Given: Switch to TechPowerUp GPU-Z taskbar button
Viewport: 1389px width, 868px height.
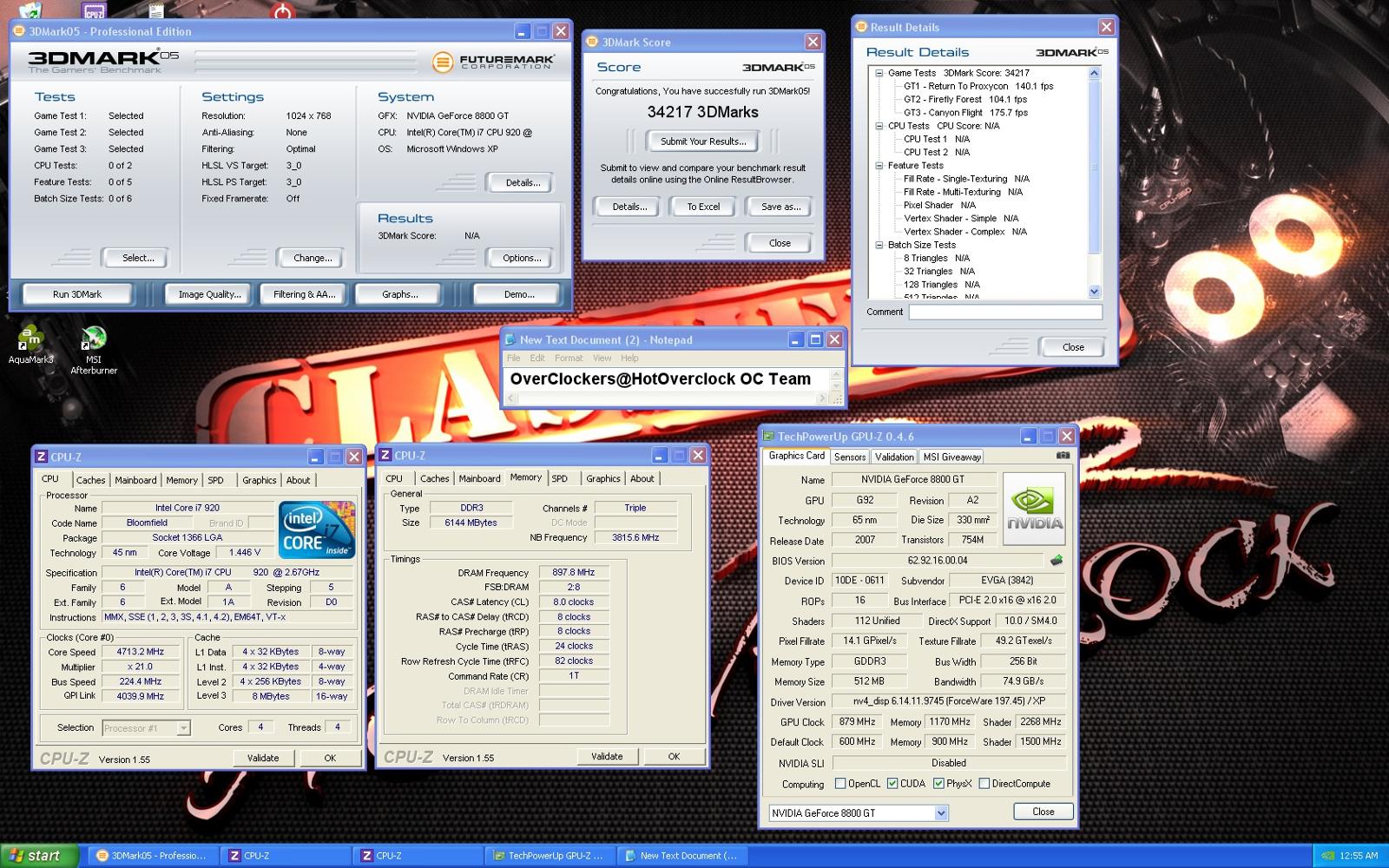Looking at the screenshot, I should pos(550,856).
